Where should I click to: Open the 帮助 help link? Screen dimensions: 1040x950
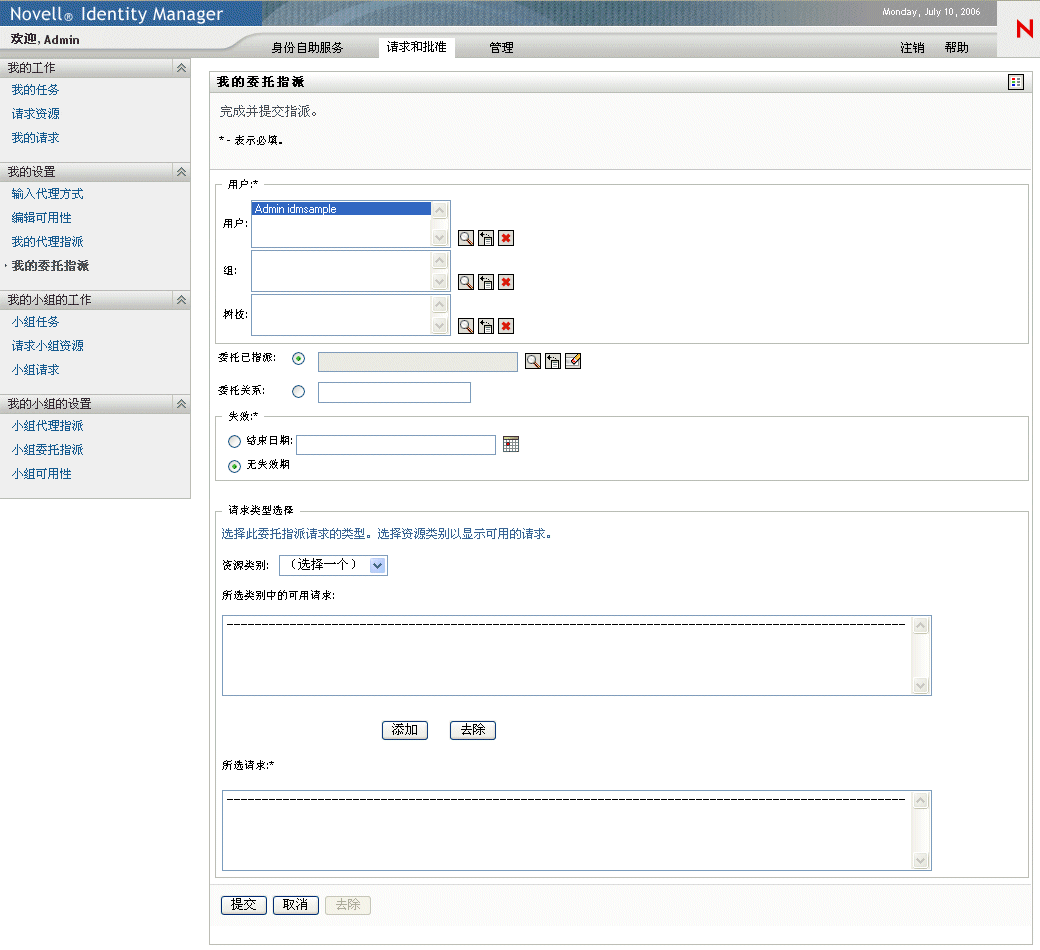[x=956, y=48]
